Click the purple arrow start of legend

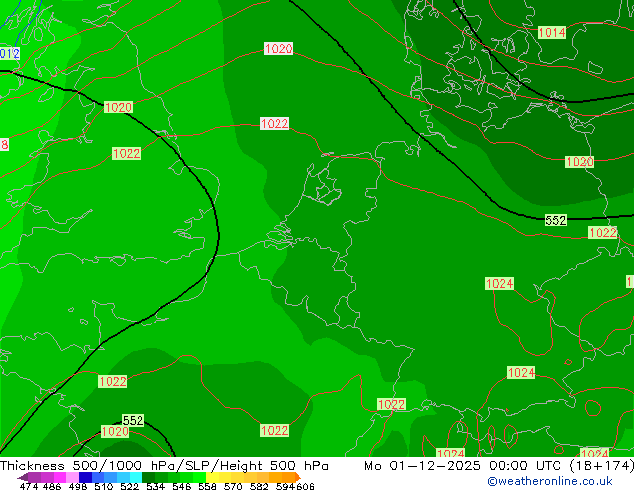tap(23, 477)
